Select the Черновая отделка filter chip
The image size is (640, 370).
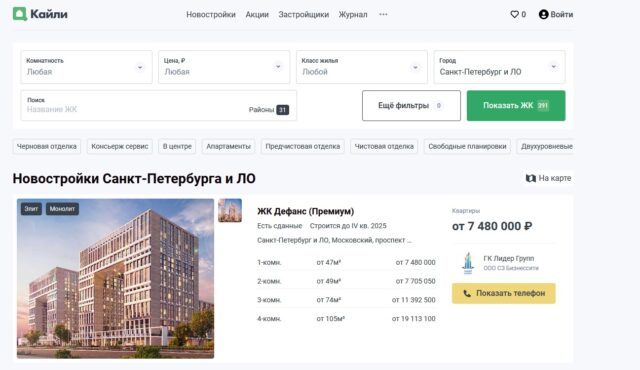tap(47, 146)
